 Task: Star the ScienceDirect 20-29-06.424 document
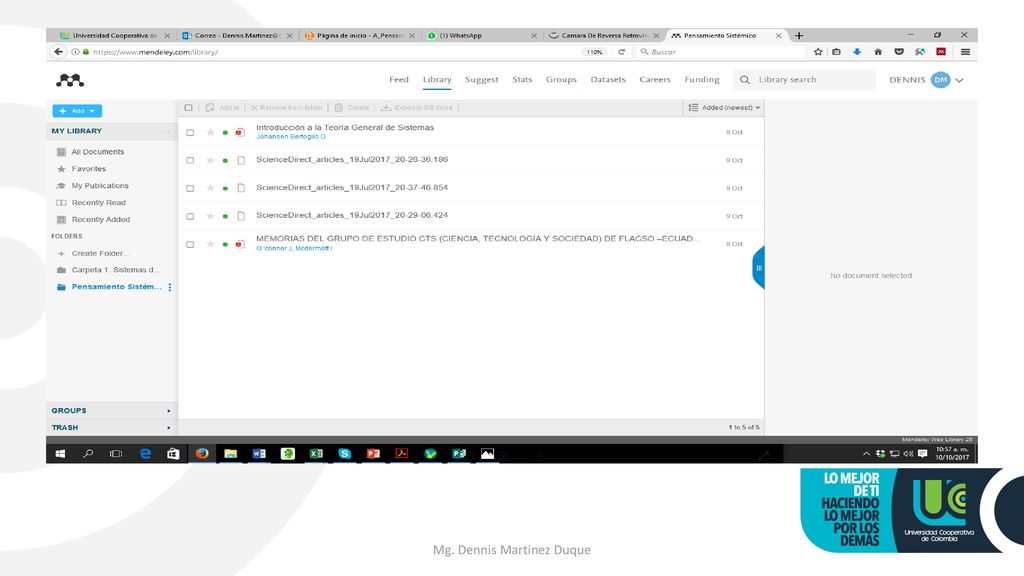pos(210,216)
